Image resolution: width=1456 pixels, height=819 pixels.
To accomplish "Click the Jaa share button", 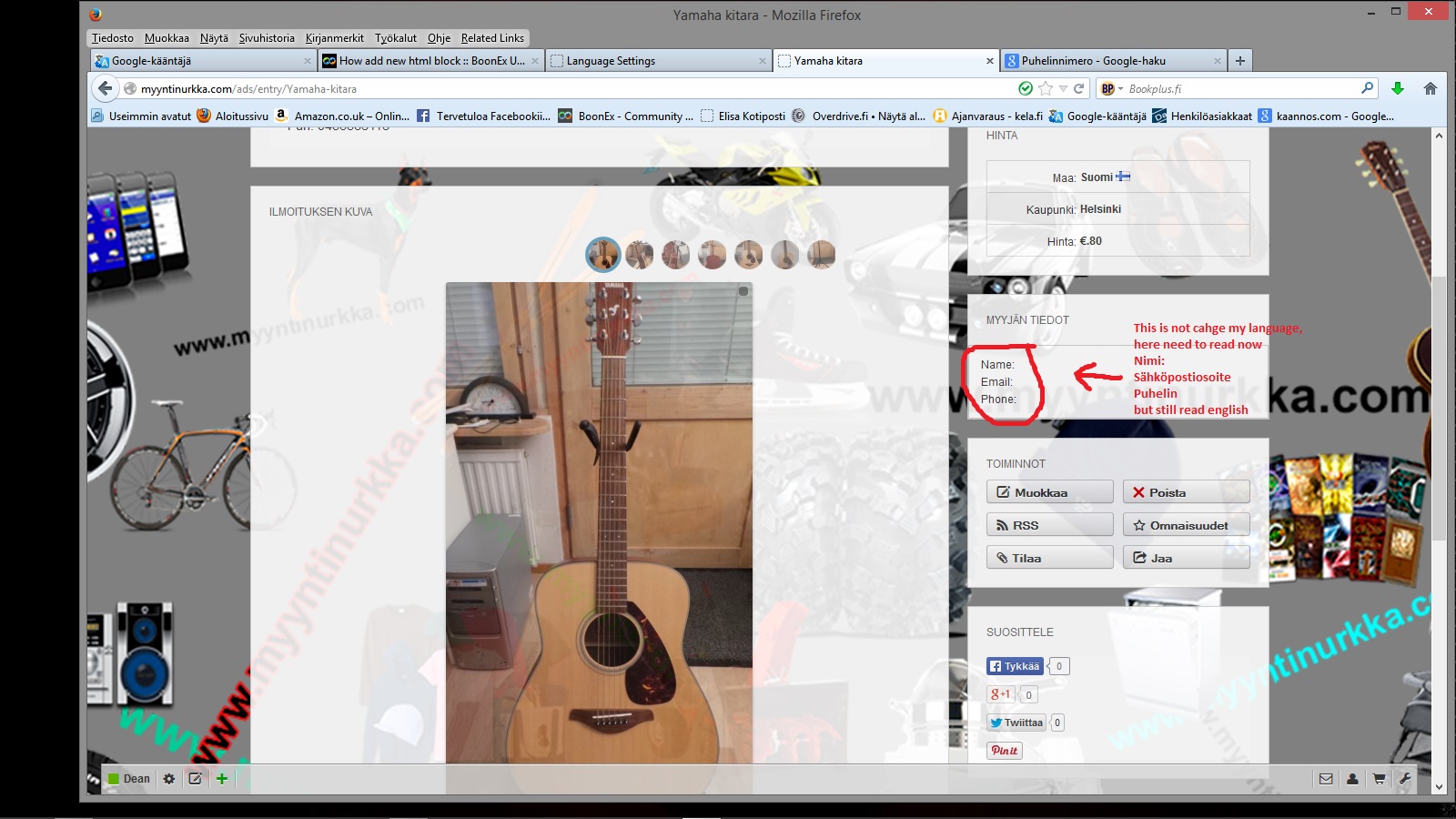I will coord(1186,558).
